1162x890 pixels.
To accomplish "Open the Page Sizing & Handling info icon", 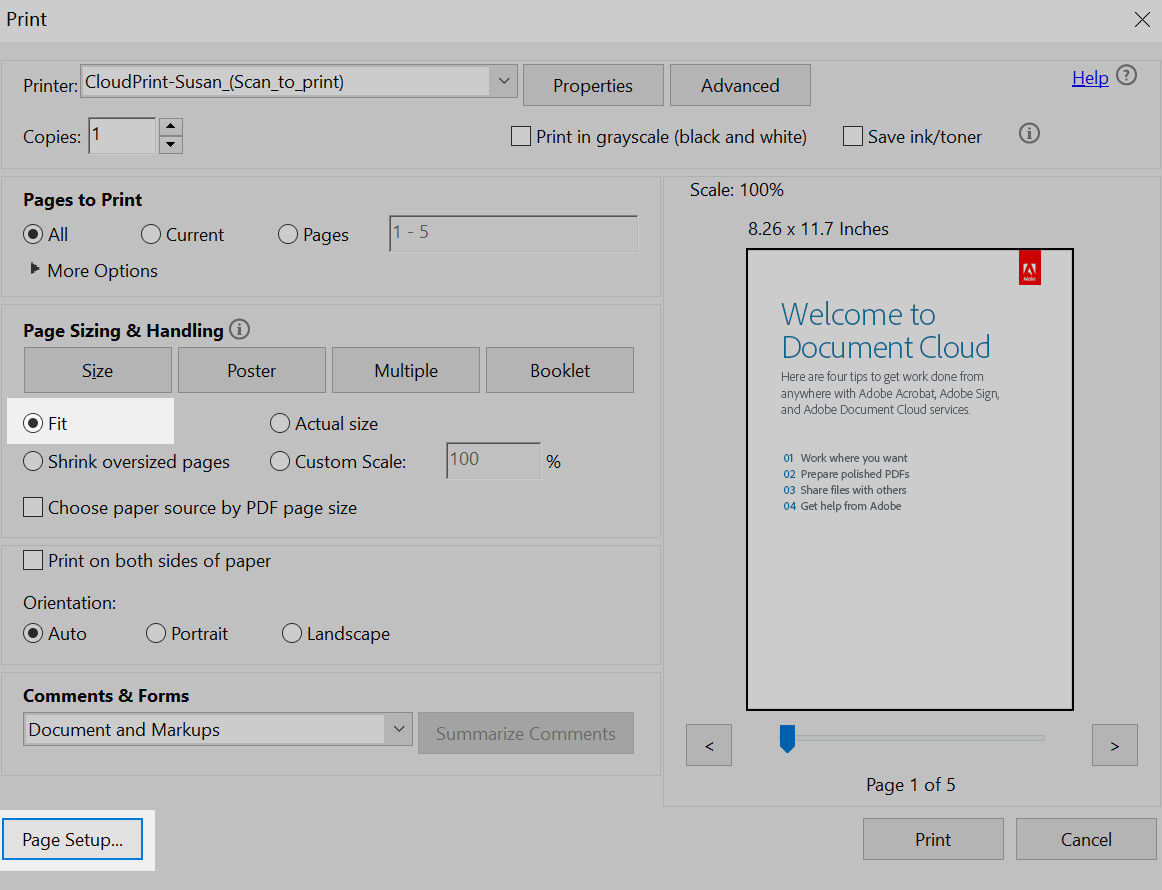I will [239, 329].
